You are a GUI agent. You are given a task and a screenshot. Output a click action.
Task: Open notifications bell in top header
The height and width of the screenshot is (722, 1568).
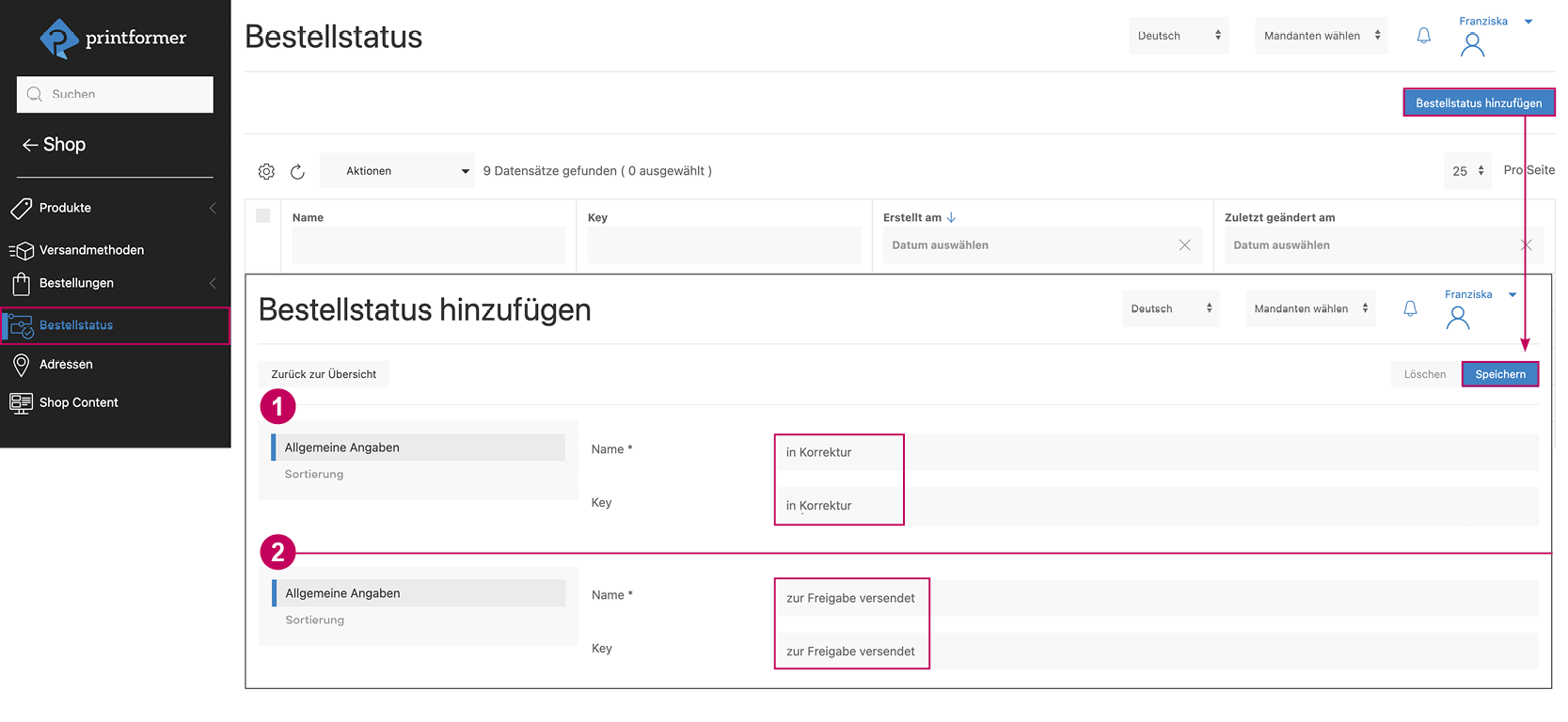[x=1423, y=36]
